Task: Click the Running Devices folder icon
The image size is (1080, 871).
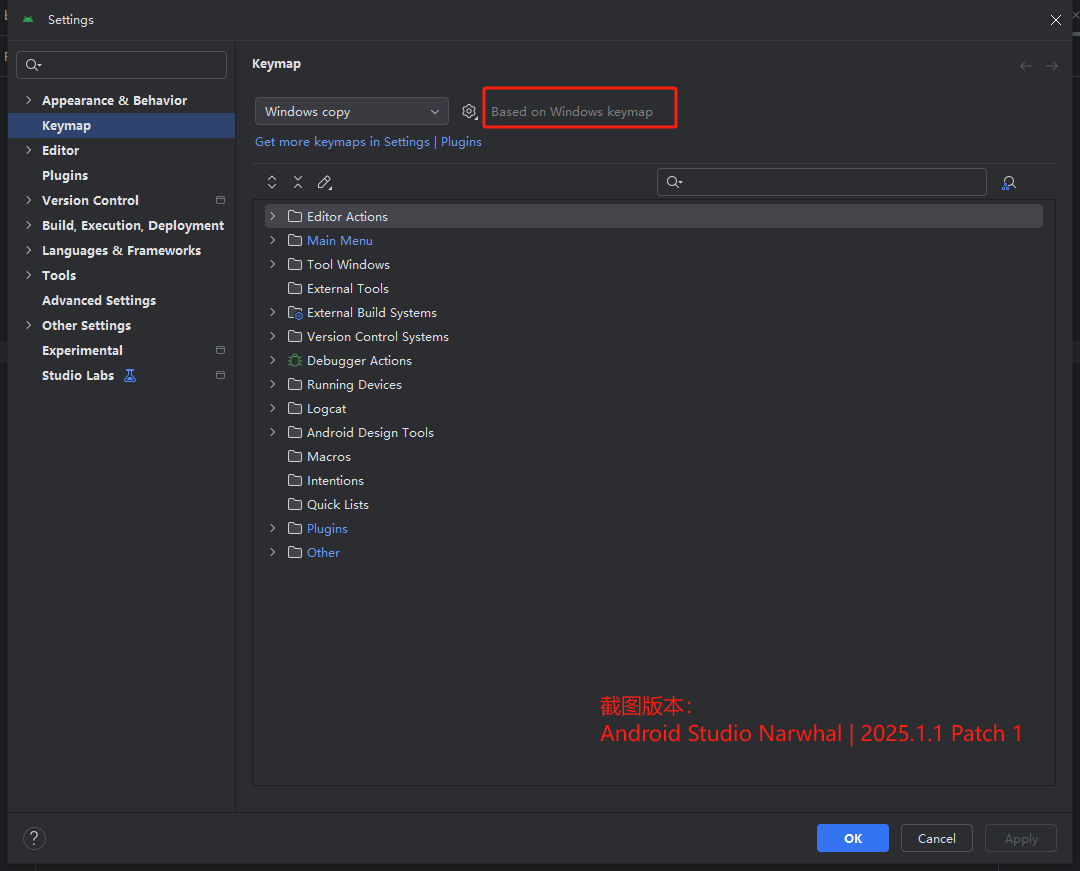Action: [295, 384]
